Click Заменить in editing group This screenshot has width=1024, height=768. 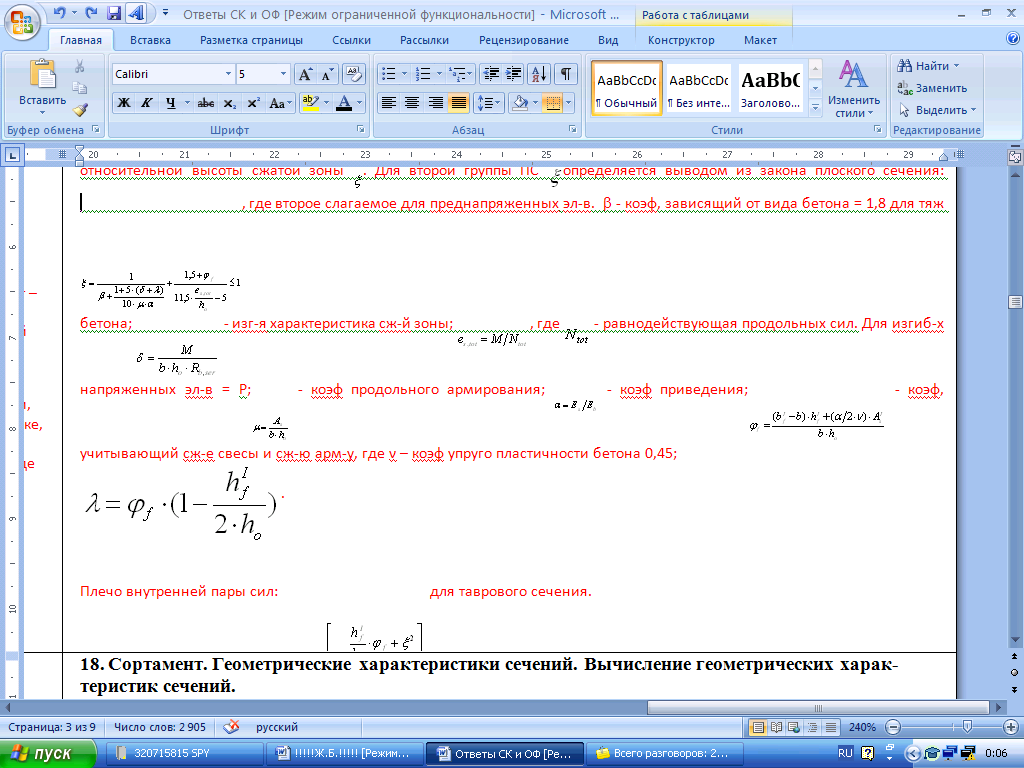932,88
